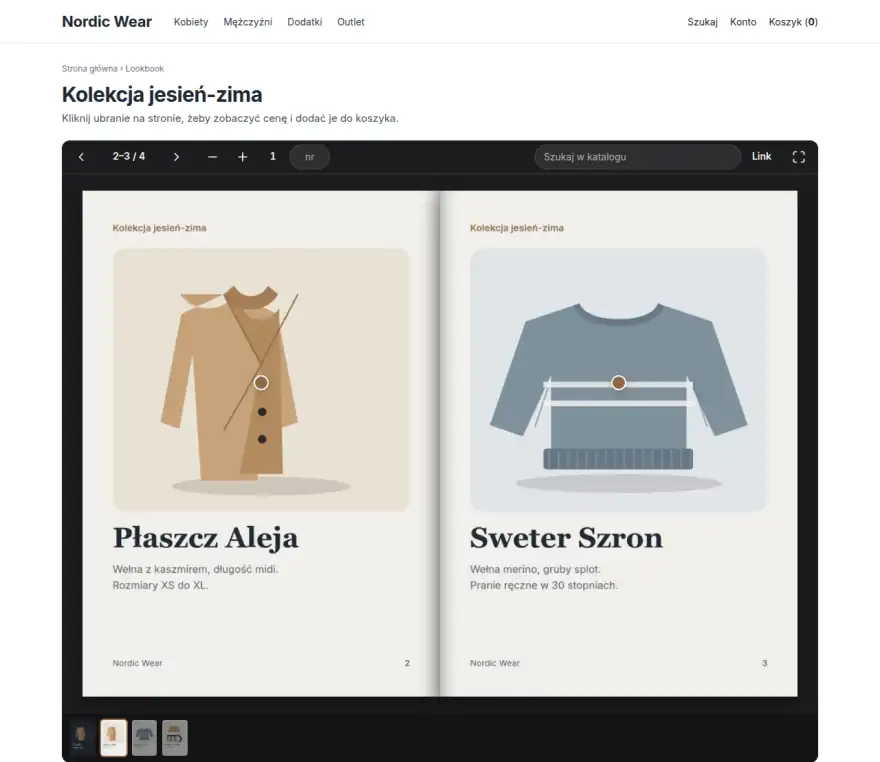Screen dimensions: 880x762
Task: Go to Strona główna breadcrumb
Action: (x=90, y=68)
